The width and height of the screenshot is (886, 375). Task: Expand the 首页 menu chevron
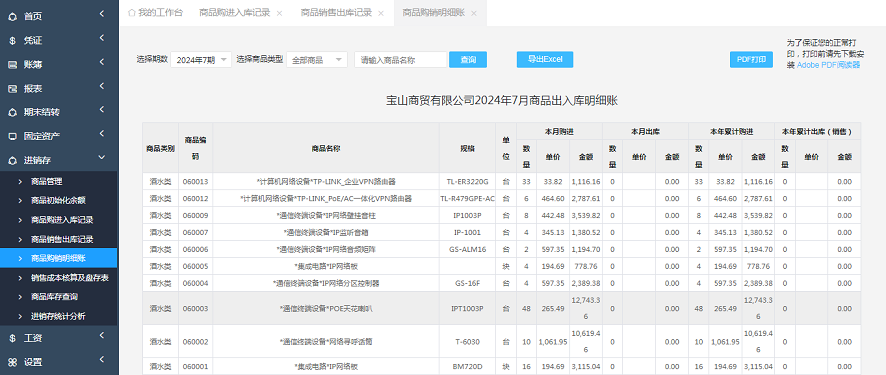coord(101,14)
